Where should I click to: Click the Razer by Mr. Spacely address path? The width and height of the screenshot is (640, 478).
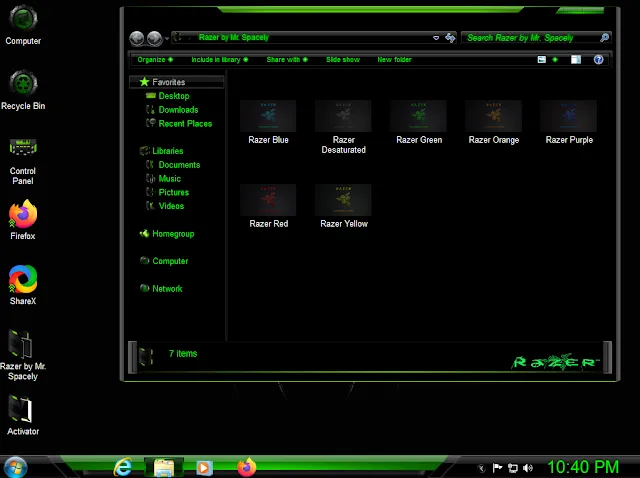(x=234, y=38)
